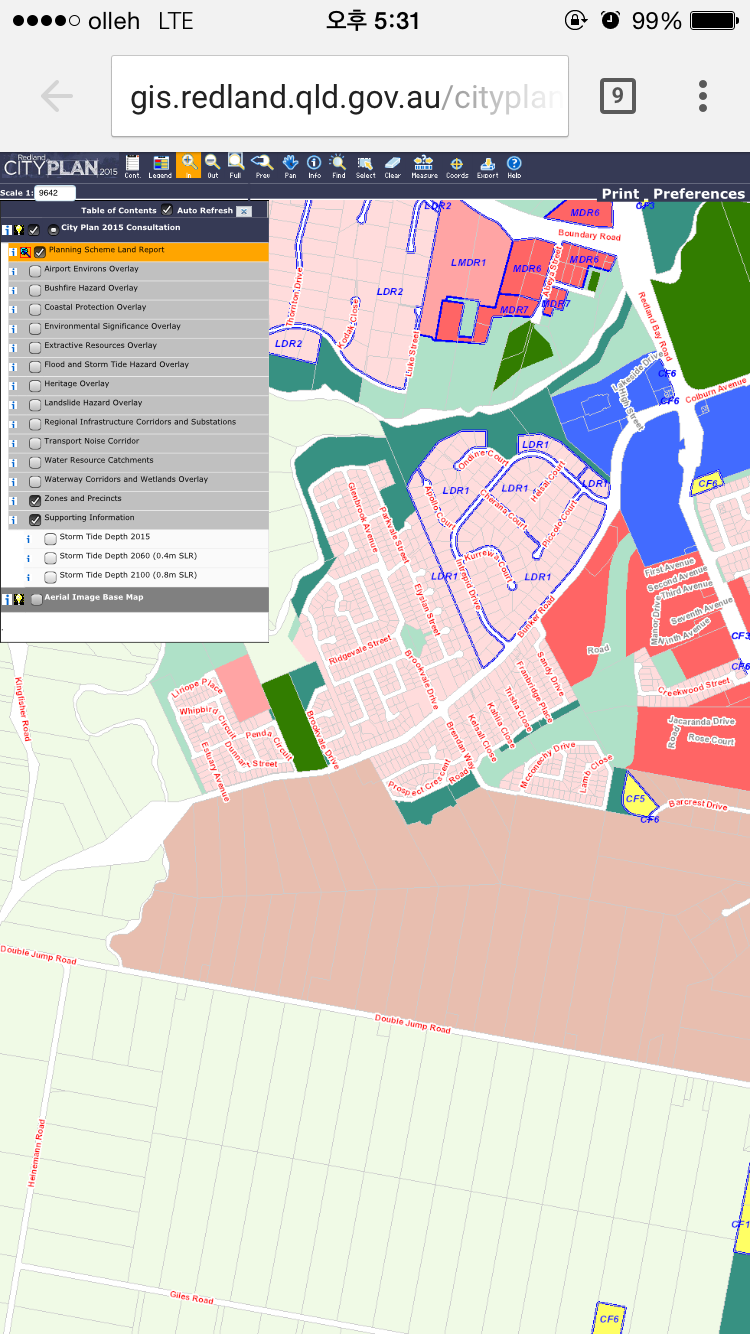The image size is (750, 1334).
Task: Tick the Storm Tide Depth 2015 checkbox
Action: 51,538
